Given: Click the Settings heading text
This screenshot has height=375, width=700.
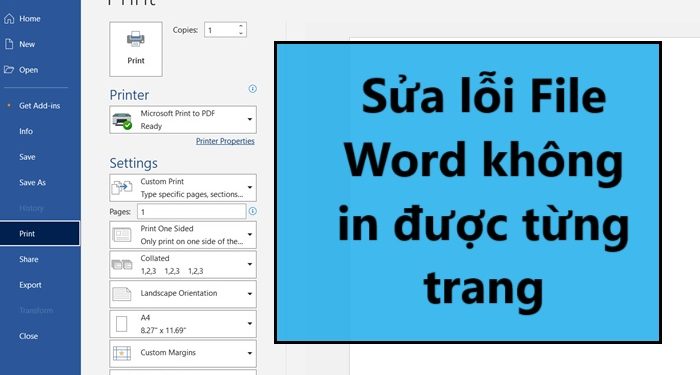Looking at the screenshot, I should coord(133,163).
